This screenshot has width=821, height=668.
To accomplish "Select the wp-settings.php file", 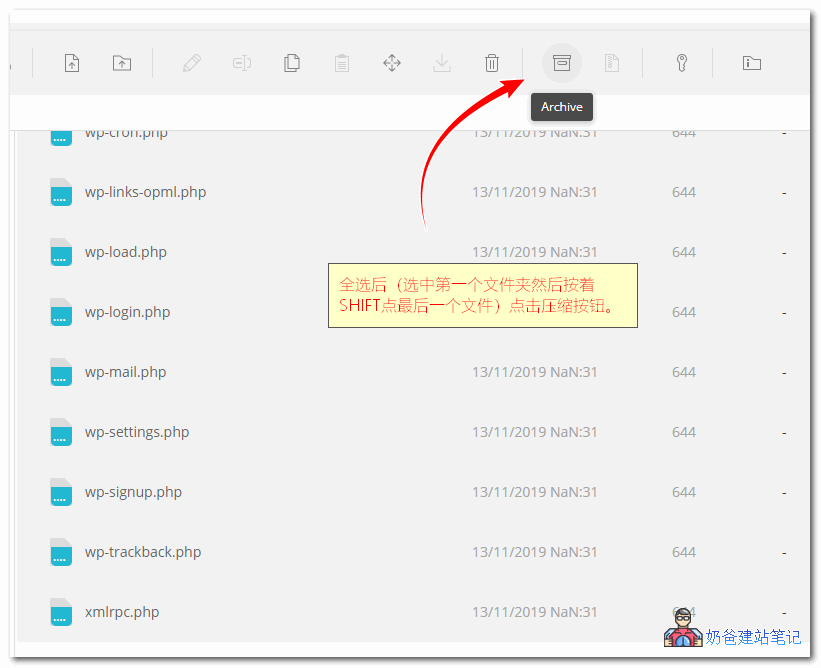I will coord(136,432).
